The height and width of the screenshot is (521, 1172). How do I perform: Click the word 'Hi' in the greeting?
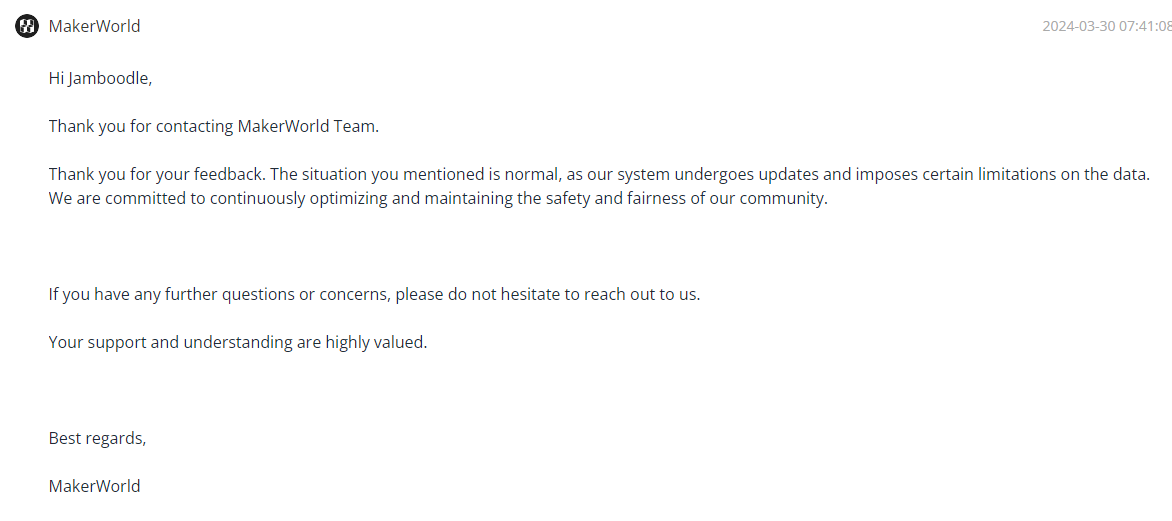pyautogui.click(x=56, y=78)
